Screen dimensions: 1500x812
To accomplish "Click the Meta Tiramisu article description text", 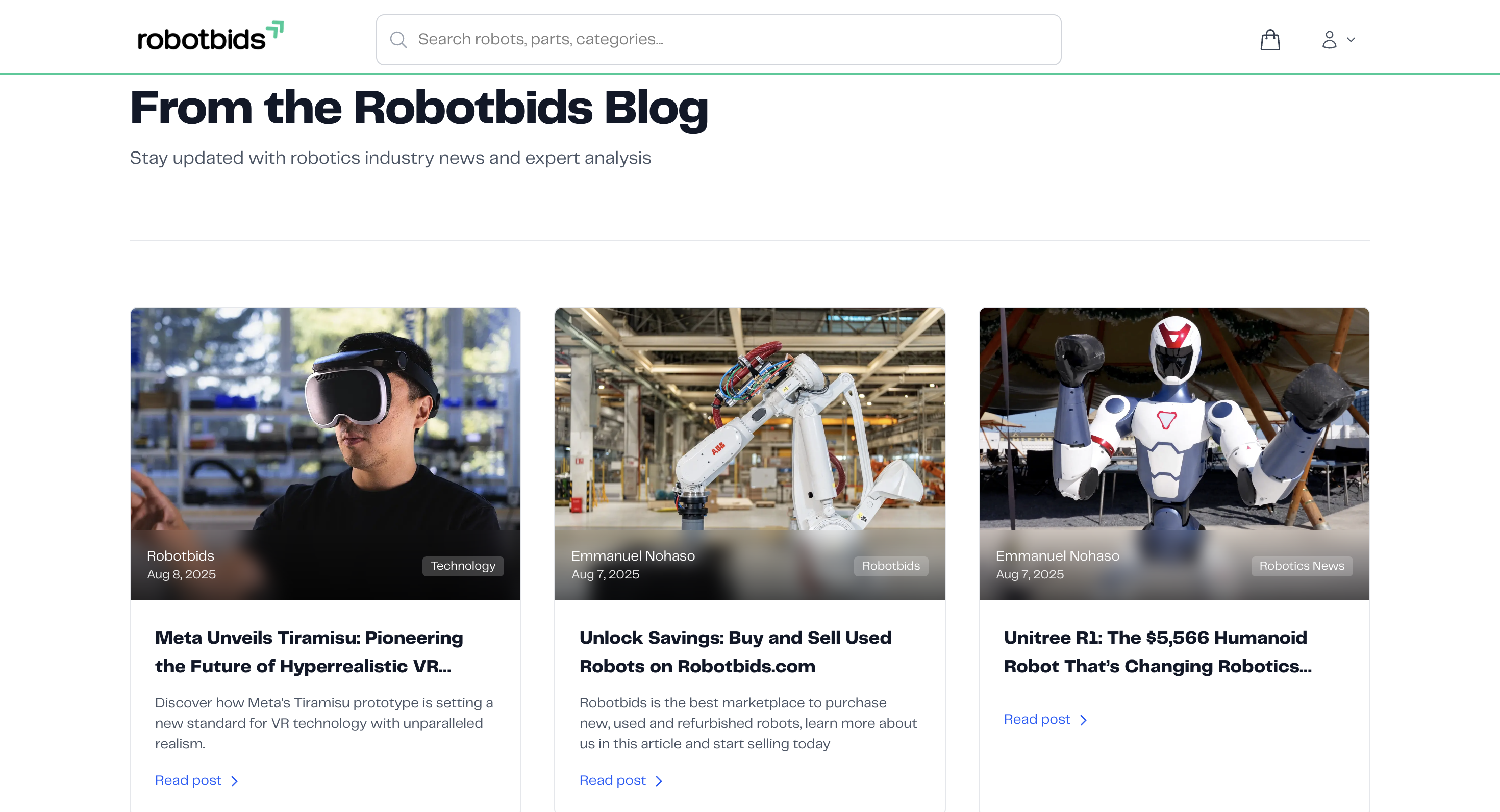I will 324,723.
